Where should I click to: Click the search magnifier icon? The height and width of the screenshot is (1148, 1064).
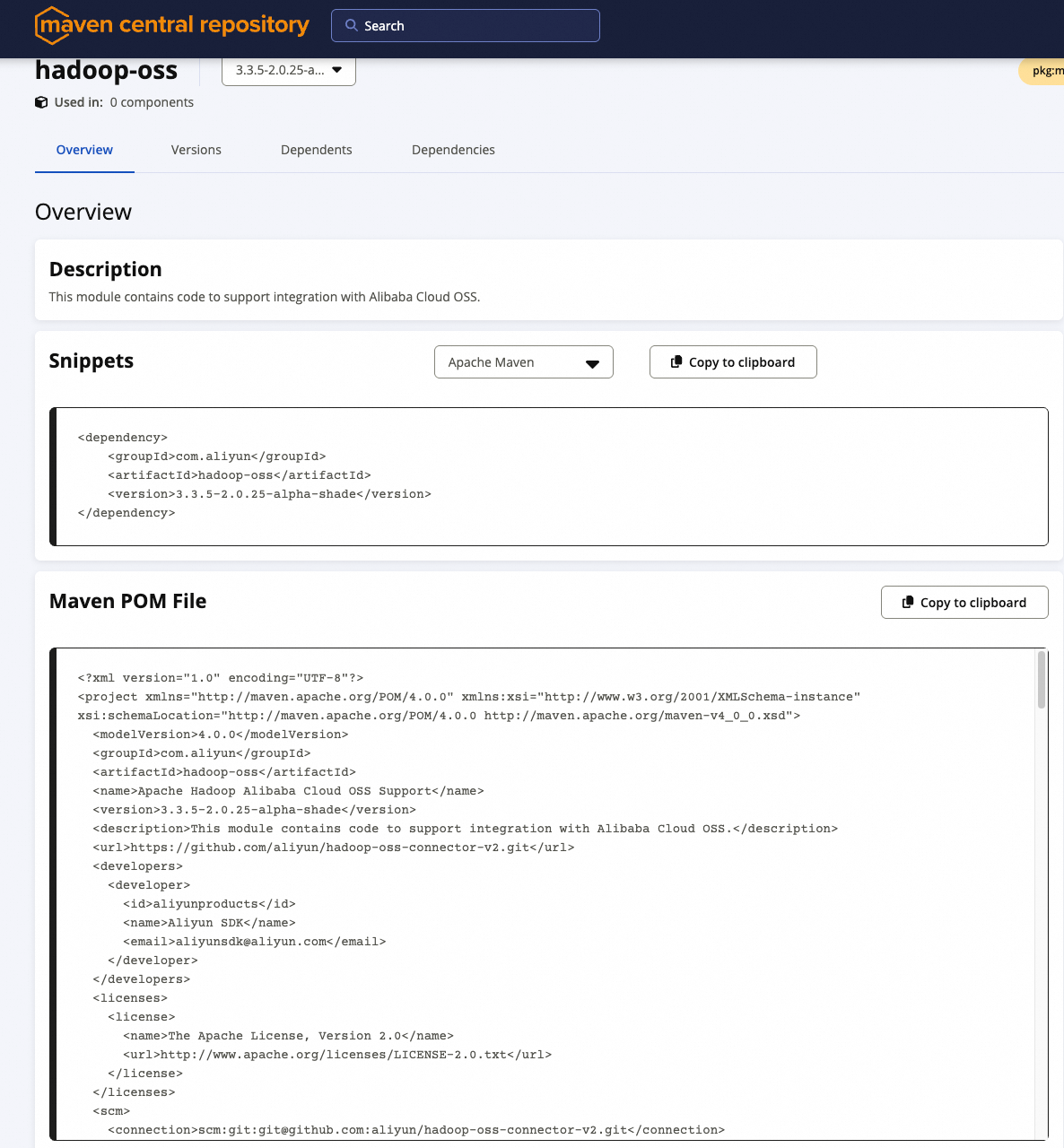click(x=352, y=25)
